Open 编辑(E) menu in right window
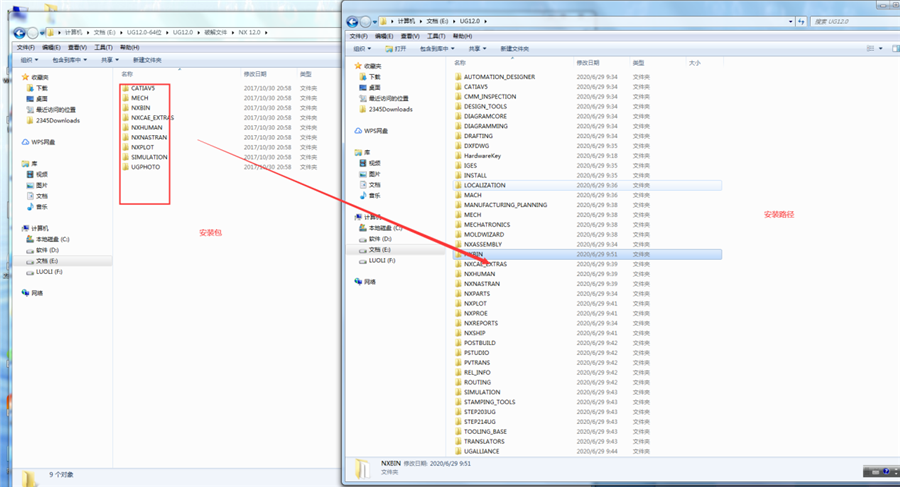The height and width of the screenshot is (487, 900). 384,36
